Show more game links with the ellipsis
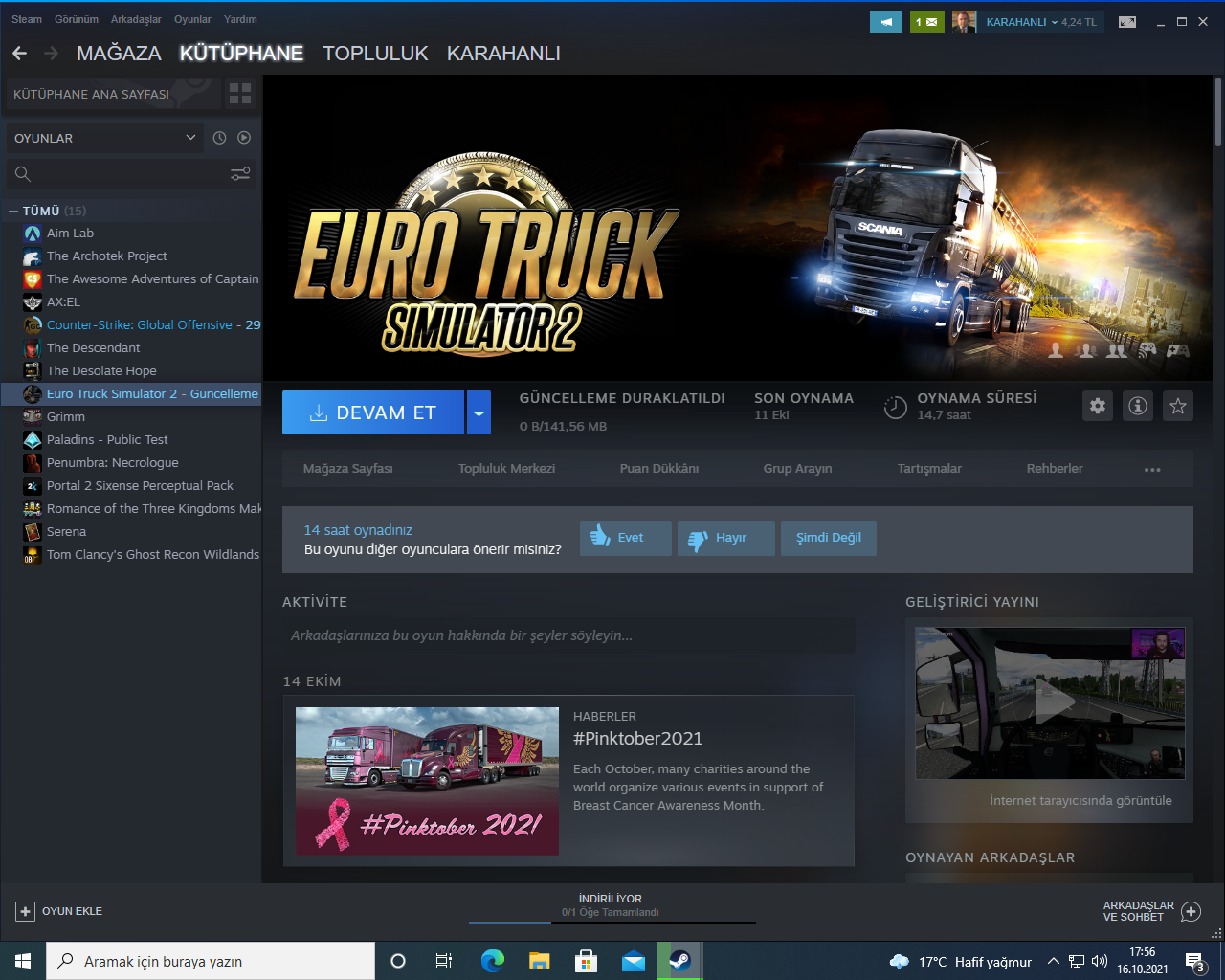Screen dimensions: 1225x980 (1152, 469)
